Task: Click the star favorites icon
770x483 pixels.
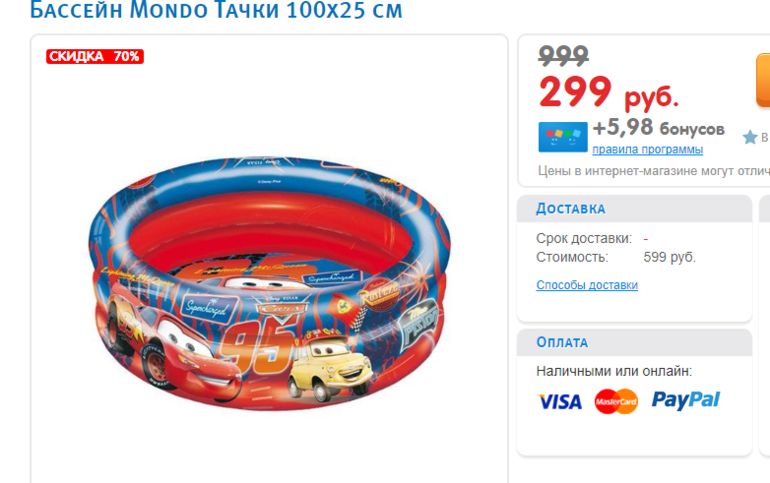Action: tap(750, 137)
